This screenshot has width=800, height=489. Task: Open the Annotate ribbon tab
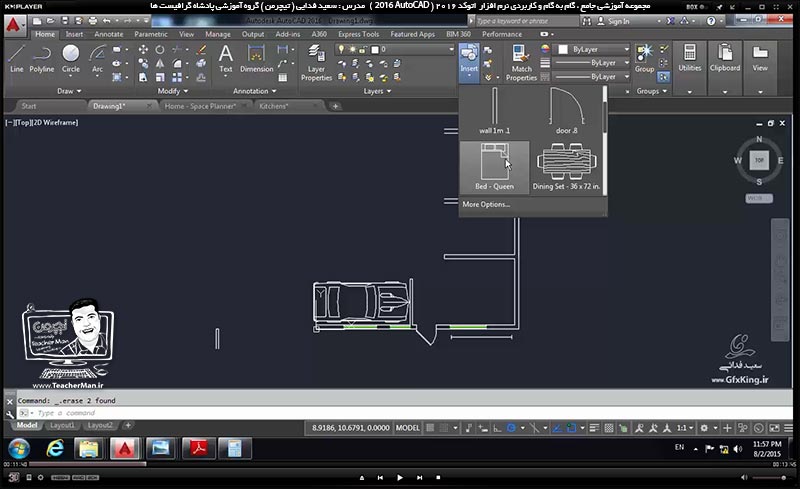[109, 34]
